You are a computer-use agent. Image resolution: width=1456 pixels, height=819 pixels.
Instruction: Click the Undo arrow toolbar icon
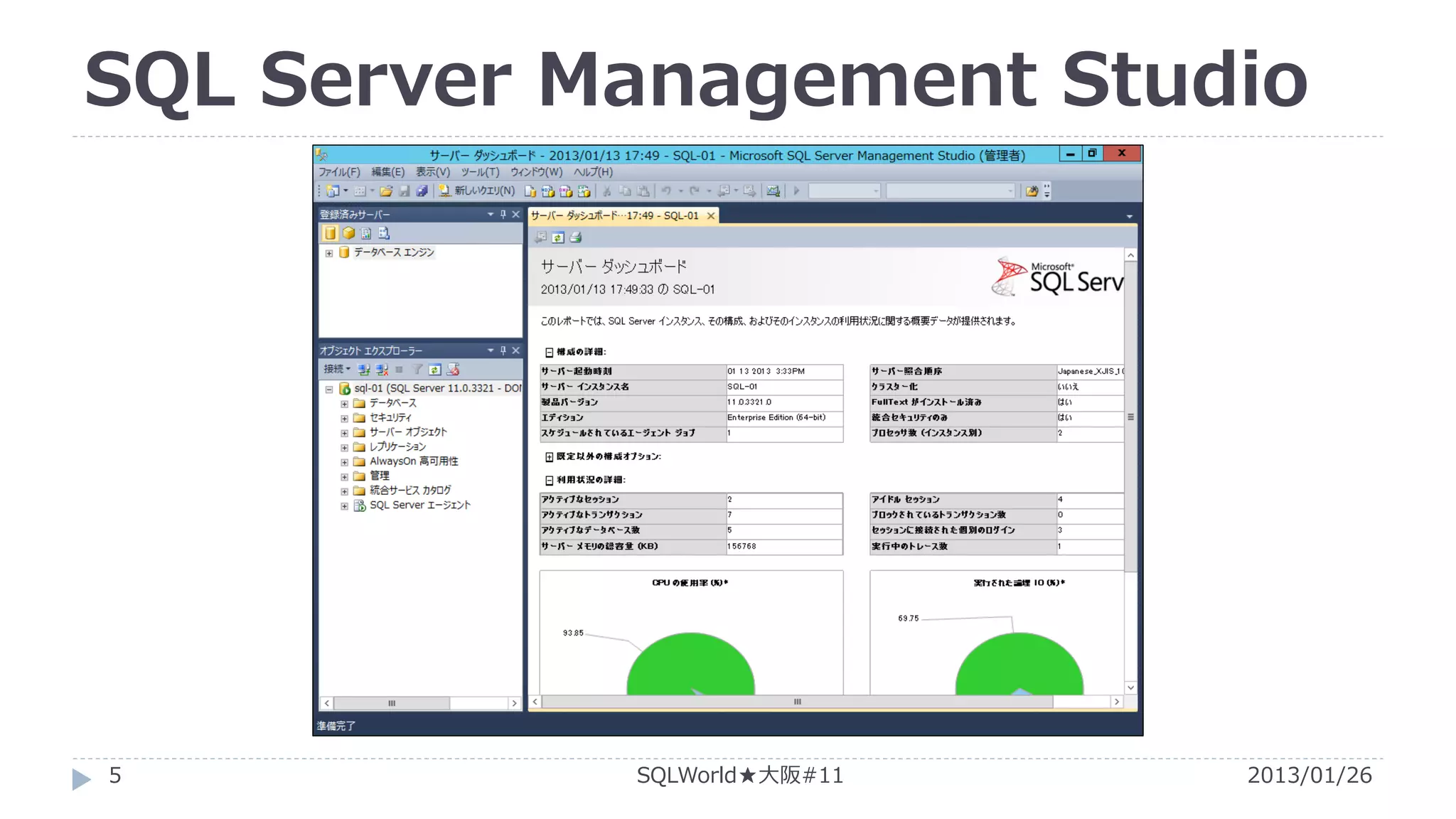click(666, 191)
